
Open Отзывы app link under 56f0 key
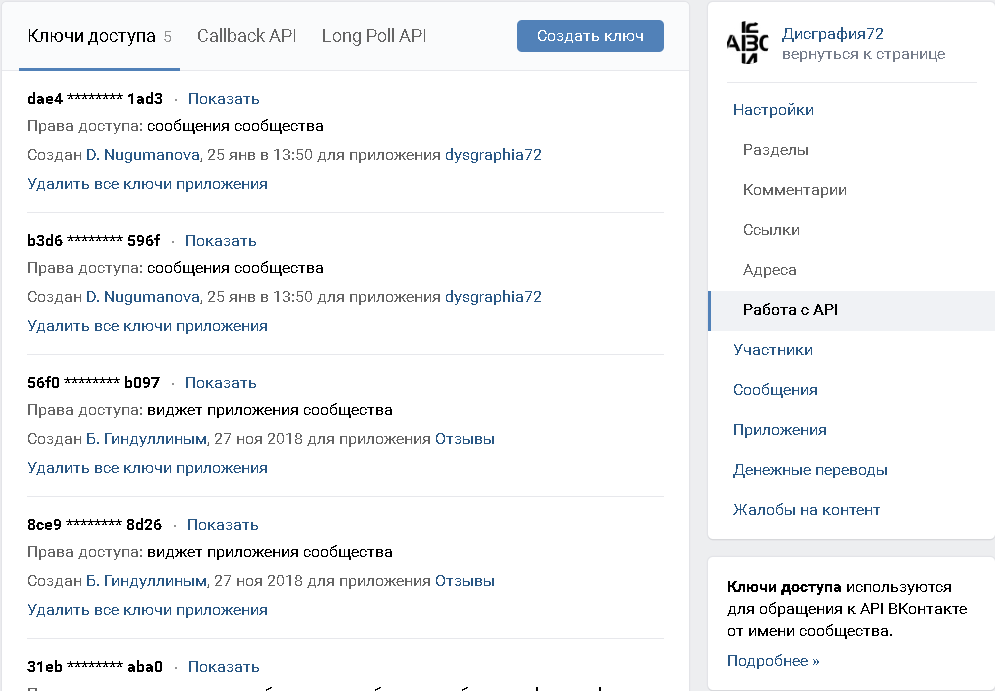coord(465,439)
